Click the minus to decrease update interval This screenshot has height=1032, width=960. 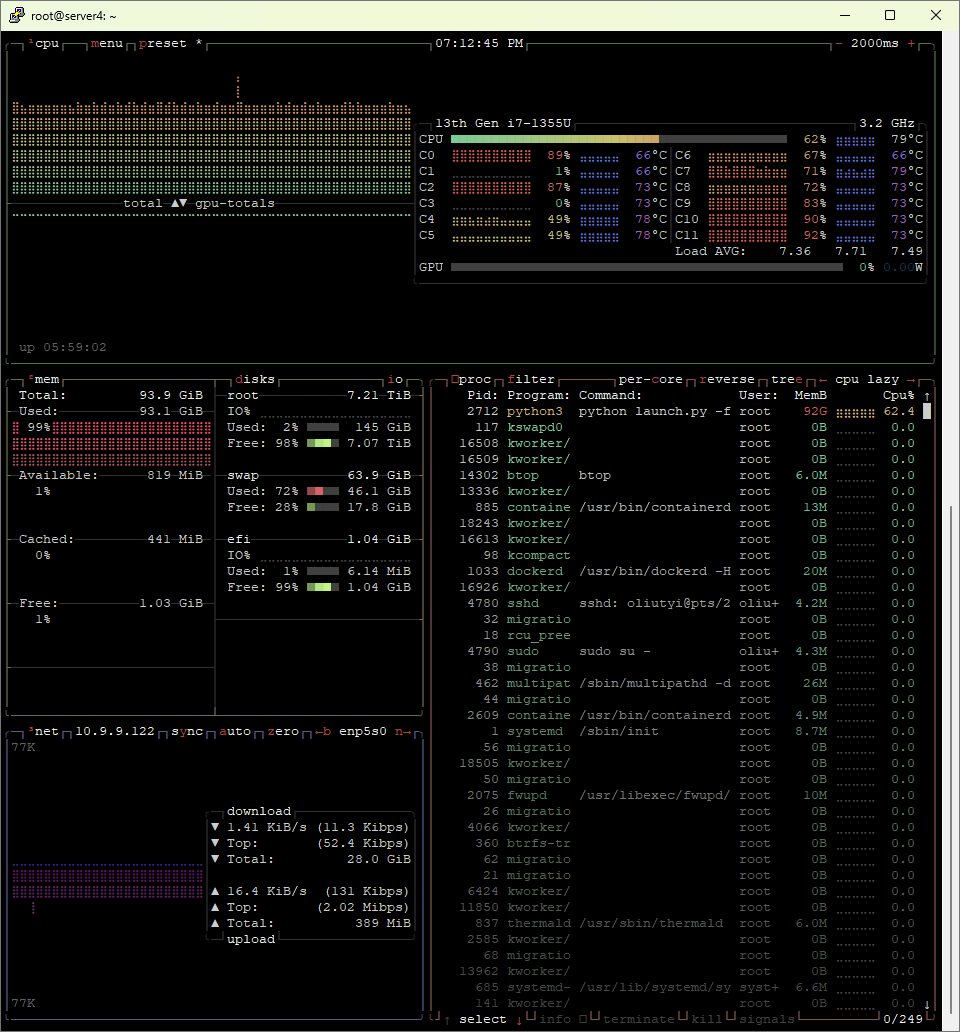(x=839, y=44)
